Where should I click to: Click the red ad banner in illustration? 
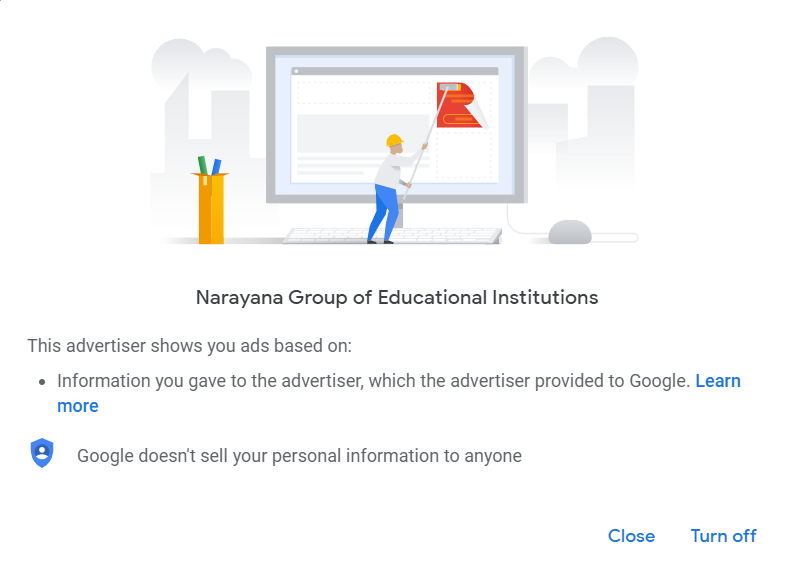click(x=459, y=106)
